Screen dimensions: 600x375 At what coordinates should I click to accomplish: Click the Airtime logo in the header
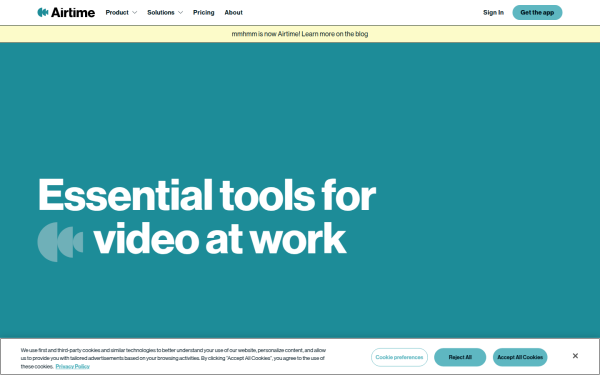(x=66, y=12)
